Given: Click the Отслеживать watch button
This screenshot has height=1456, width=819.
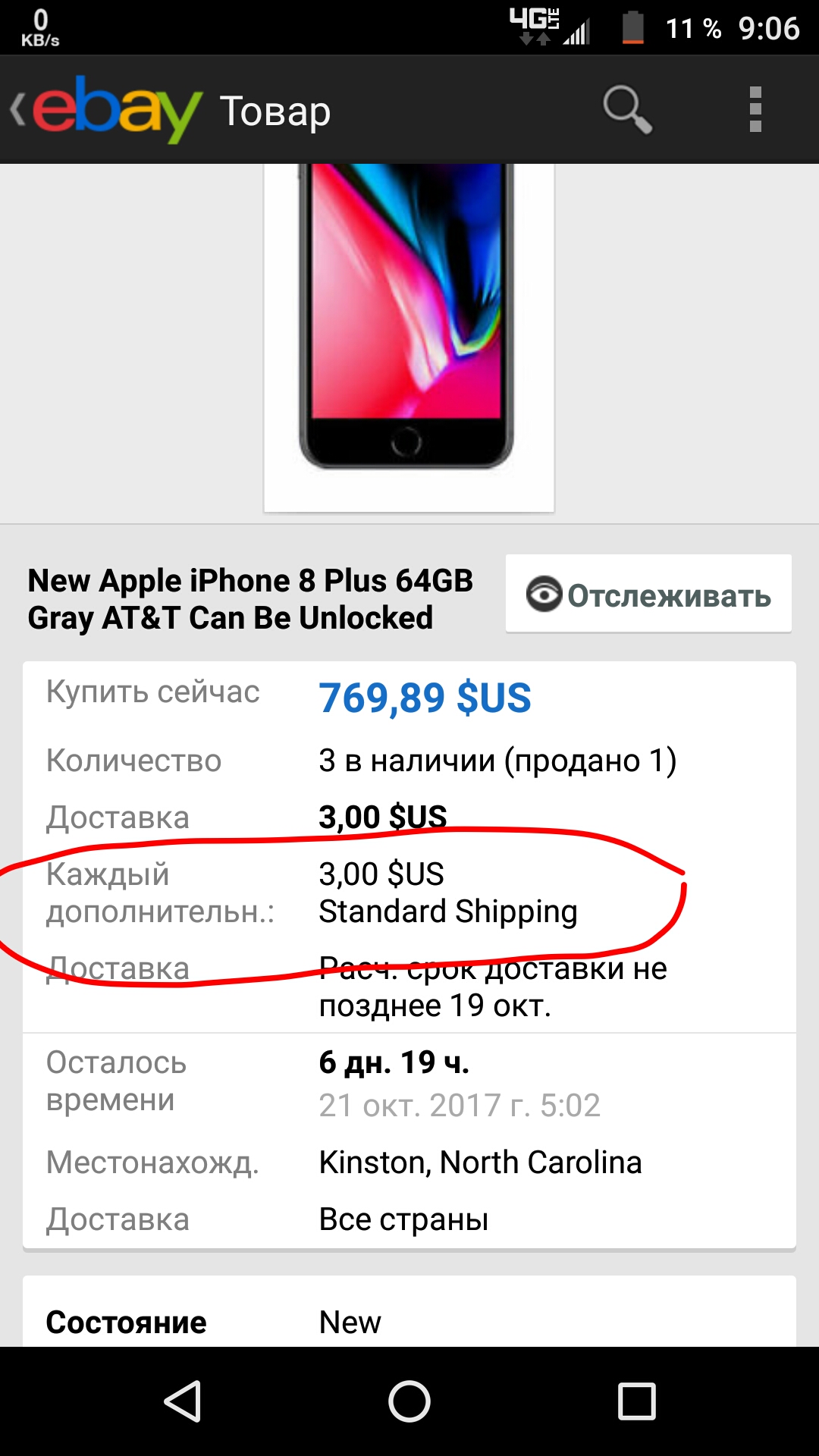Looking at the screenshot, I should 648,594.
